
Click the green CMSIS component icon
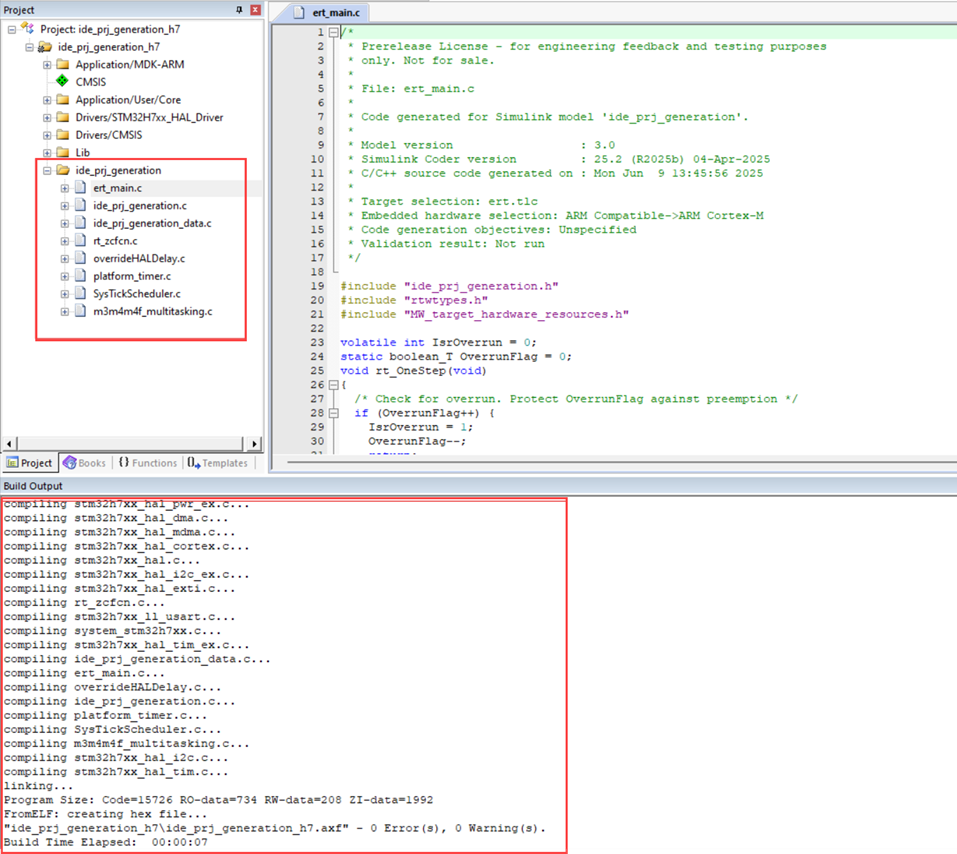pos(63,82)
